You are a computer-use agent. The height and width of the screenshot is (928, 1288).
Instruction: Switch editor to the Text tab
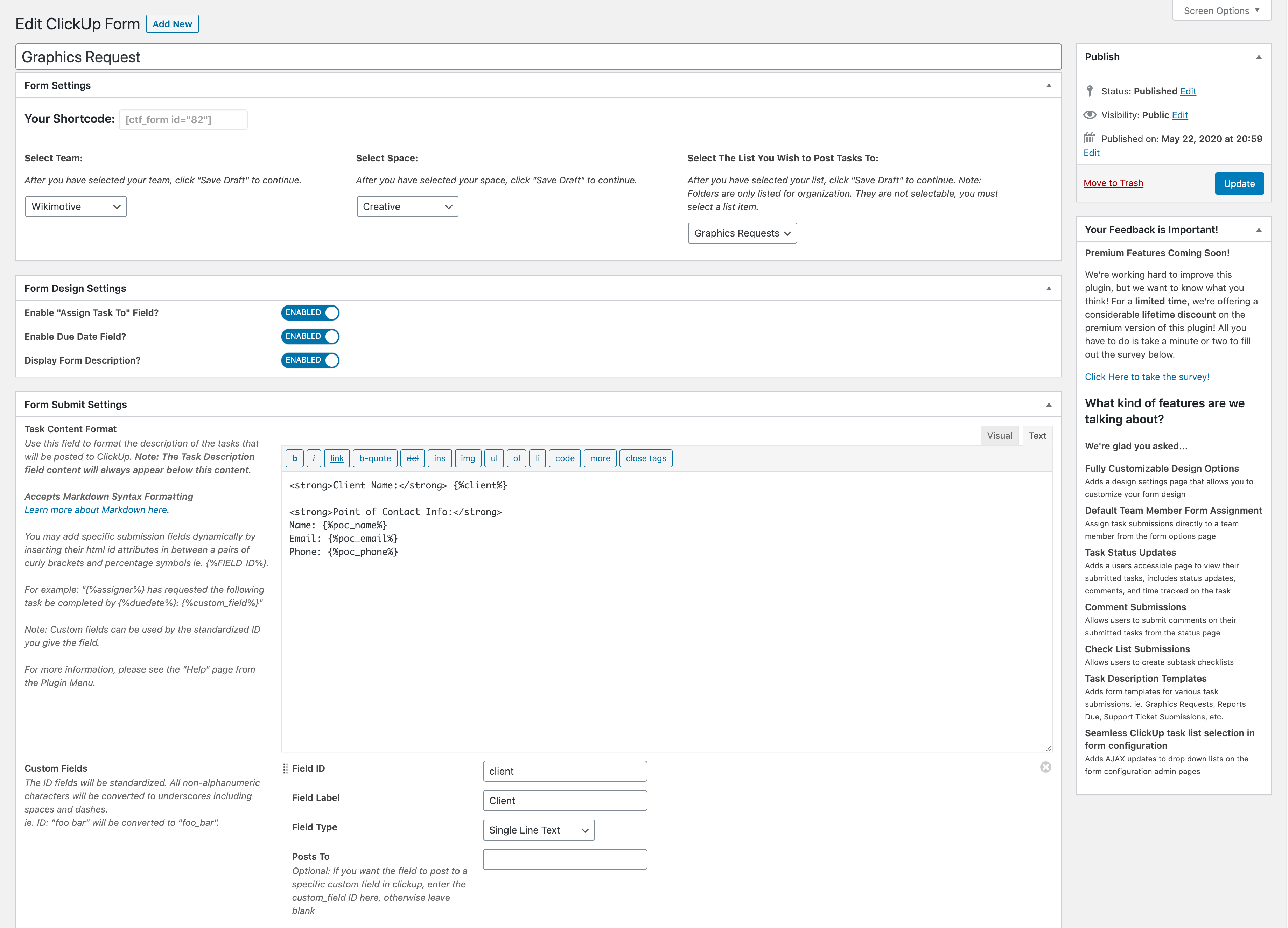[x=1037, y=436]
